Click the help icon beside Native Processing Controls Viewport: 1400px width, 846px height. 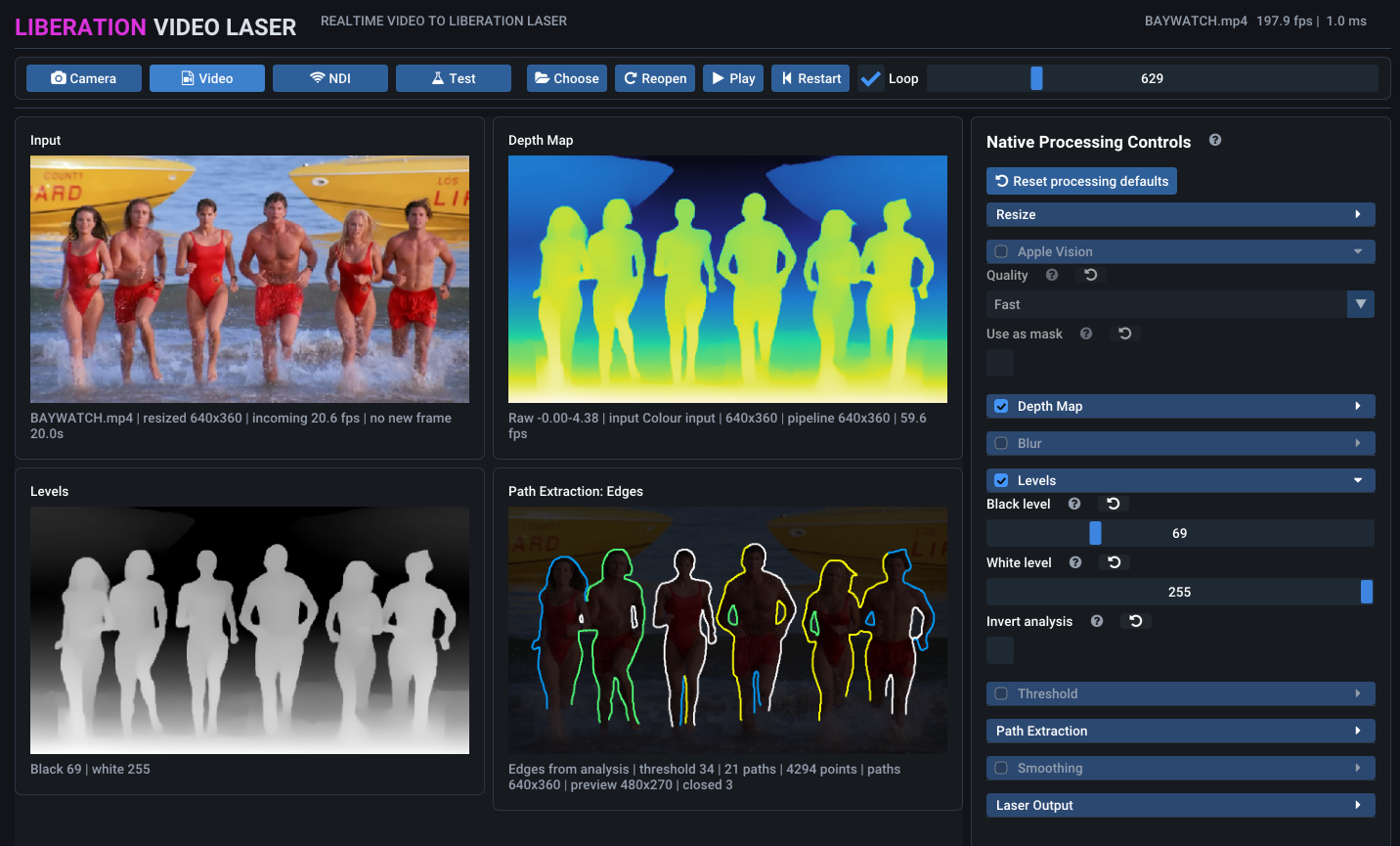pyautogui.click(x=1215, y=140)
